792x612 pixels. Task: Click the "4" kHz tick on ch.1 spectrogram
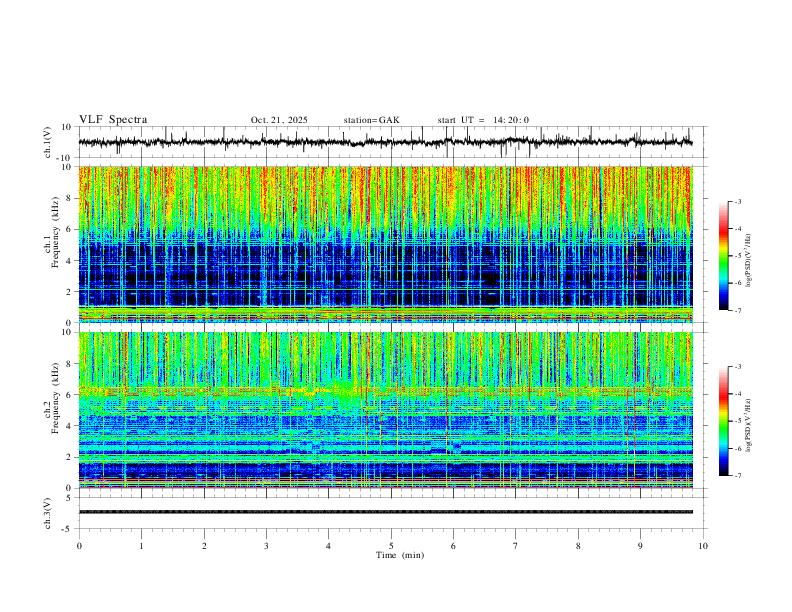click(70, 261)
